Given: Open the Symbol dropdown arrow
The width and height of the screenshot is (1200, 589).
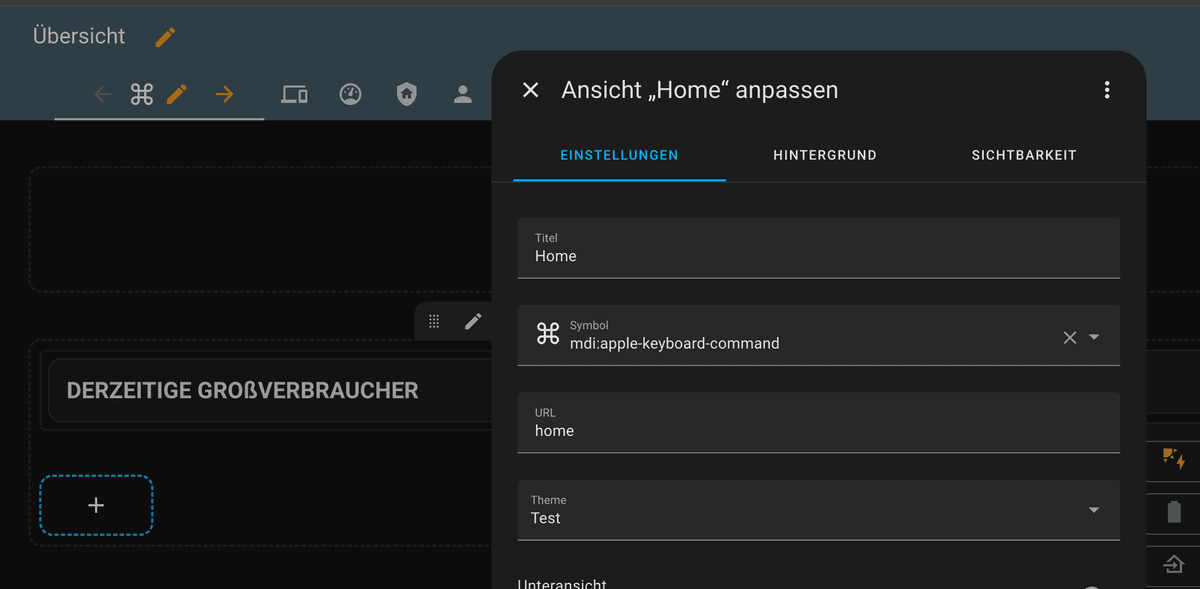Looking at the screenshot, I should click(x=1094, y=337).
